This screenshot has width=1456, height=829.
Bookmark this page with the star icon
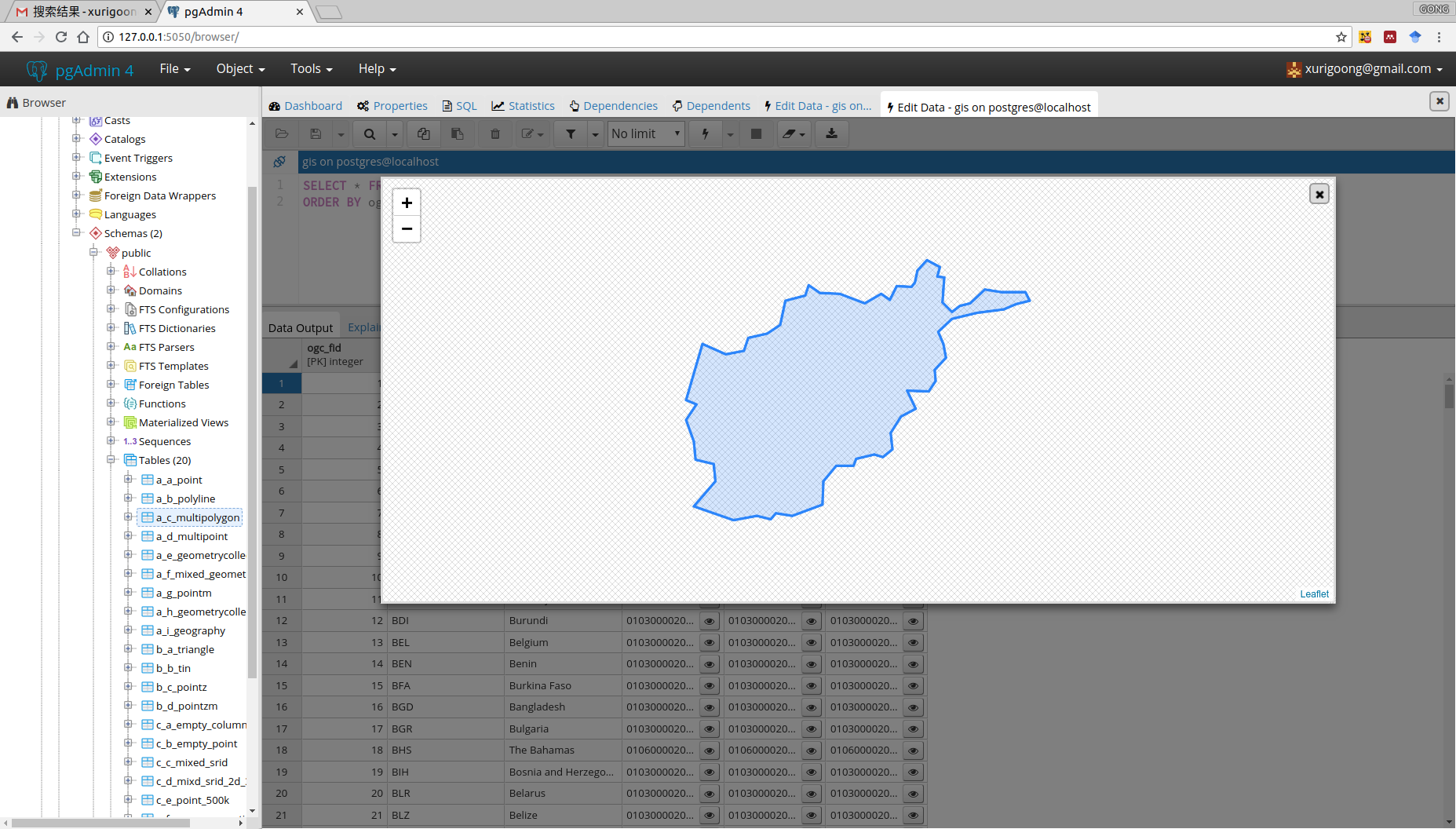coord(1341,37)
